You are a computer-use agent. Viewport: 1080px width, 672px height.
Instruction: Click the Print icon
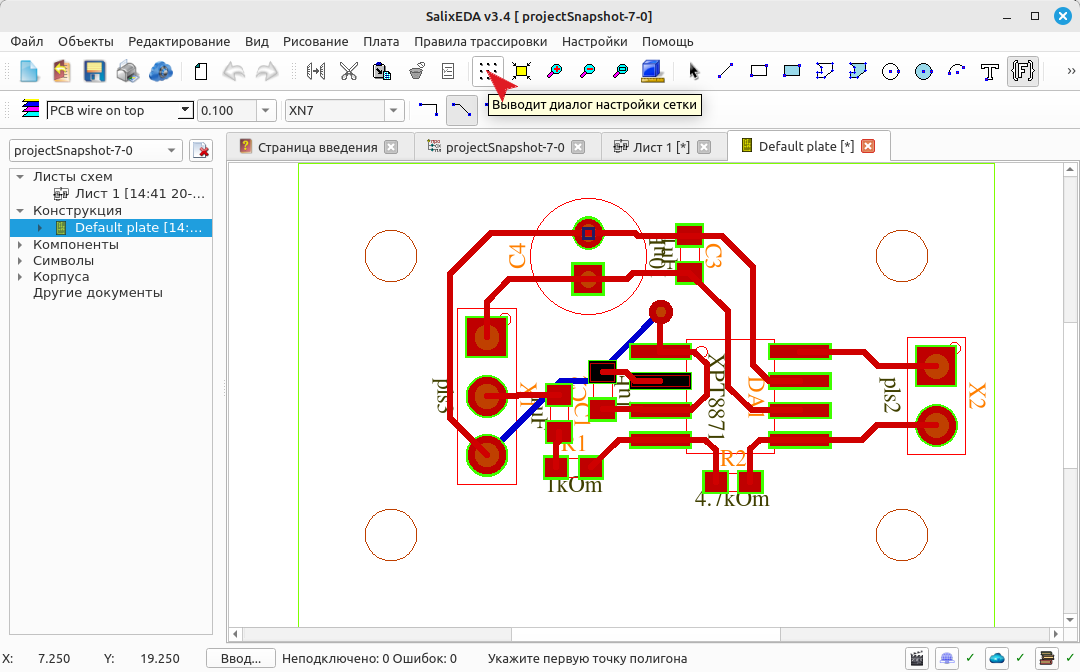(x=127, y=71)
